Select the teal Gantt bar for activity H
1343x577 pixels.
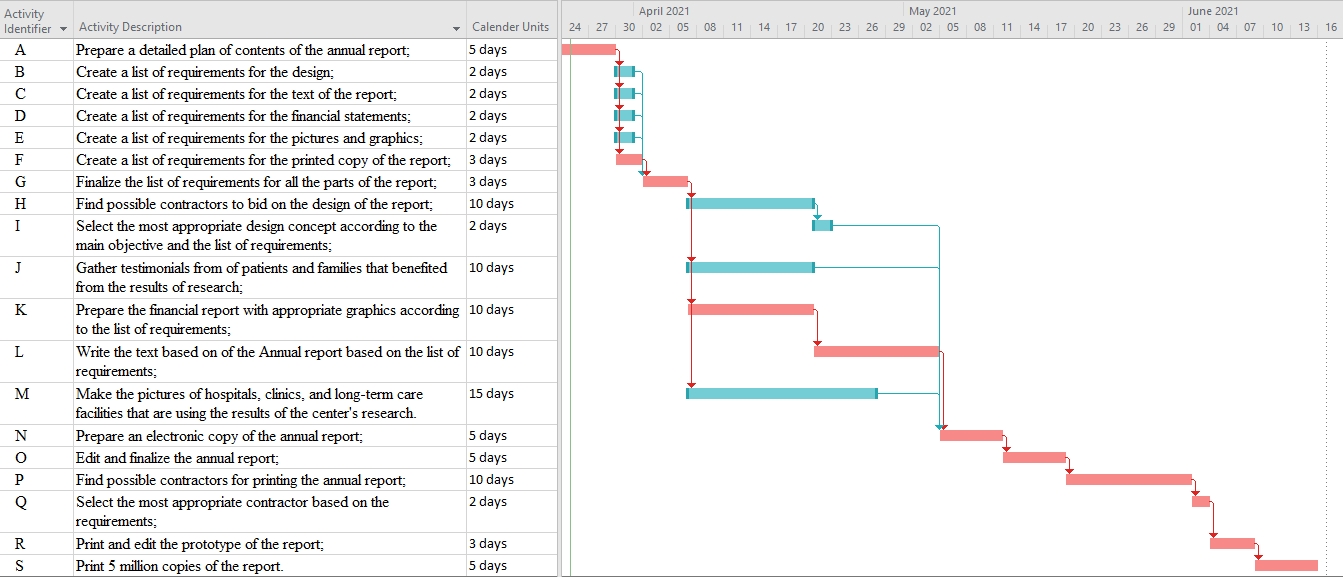751,204
